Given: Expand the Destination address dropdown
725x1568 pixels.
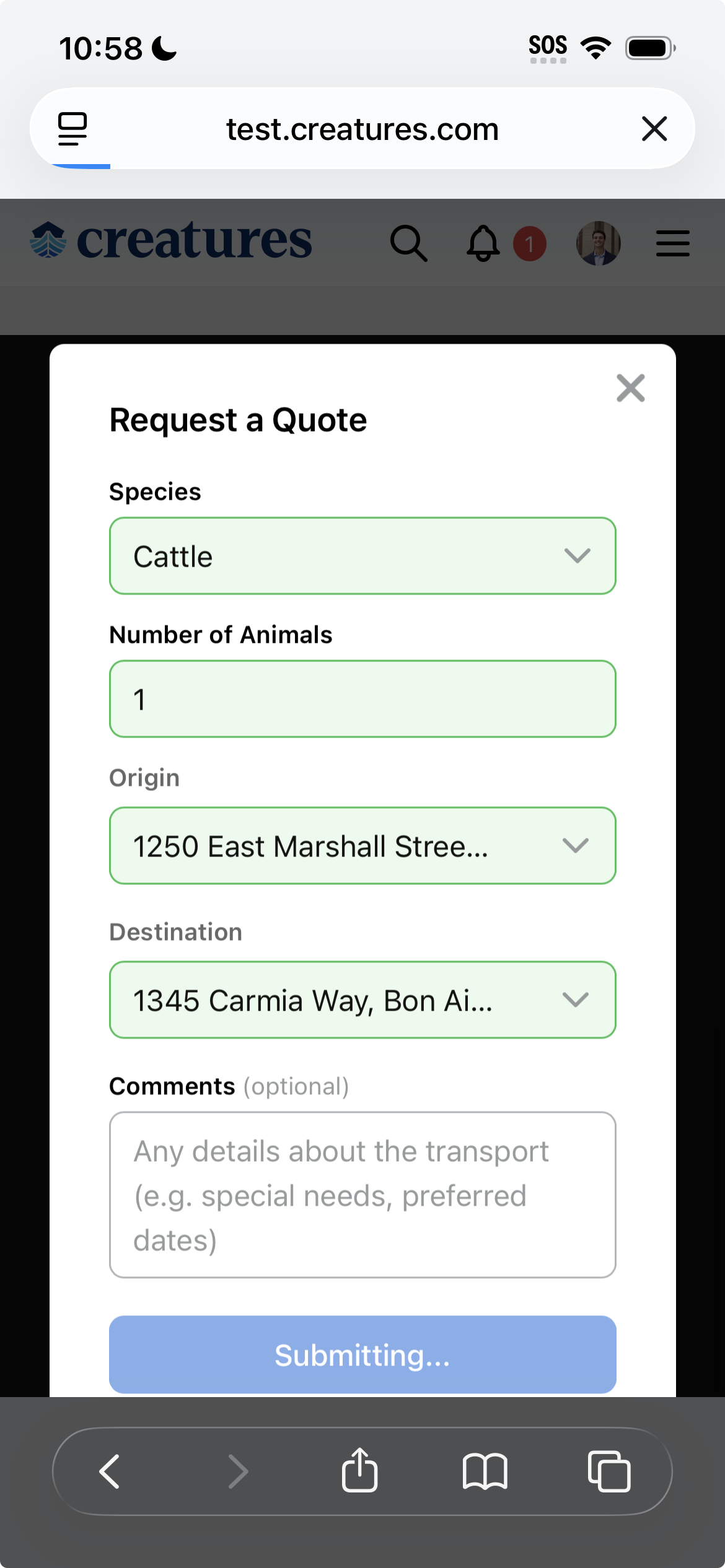Looking at the screenshot, I should 362,1000.
